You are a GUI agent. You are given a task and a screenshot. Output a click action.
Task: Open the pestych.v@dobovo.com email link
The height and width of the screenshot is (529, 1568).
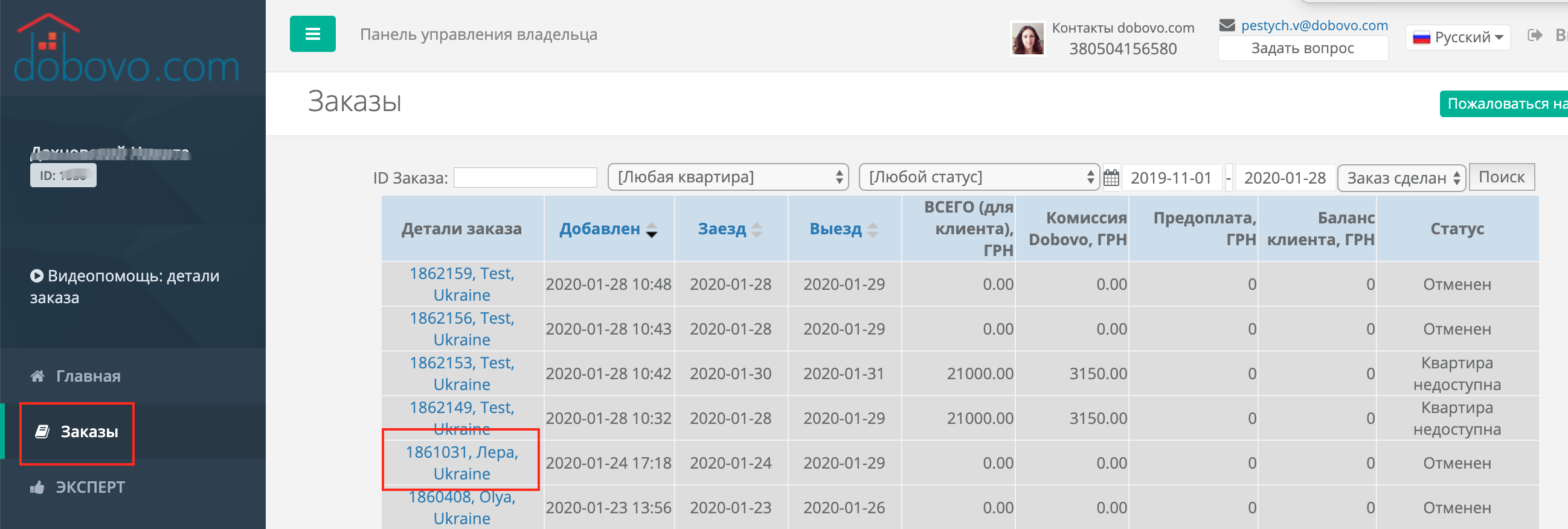(x=1315, y=25)
